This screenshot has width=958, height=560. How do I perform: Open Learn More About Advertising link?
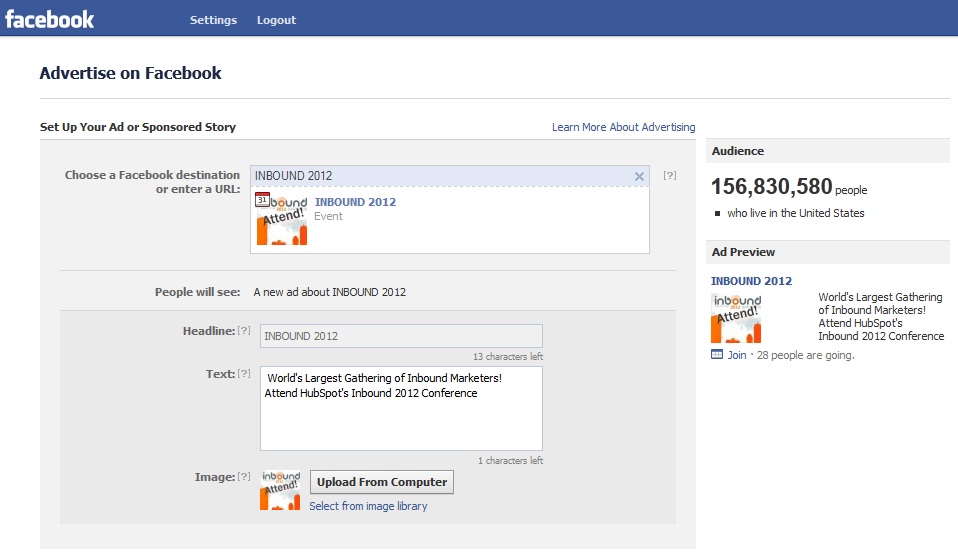click(623, 127)
